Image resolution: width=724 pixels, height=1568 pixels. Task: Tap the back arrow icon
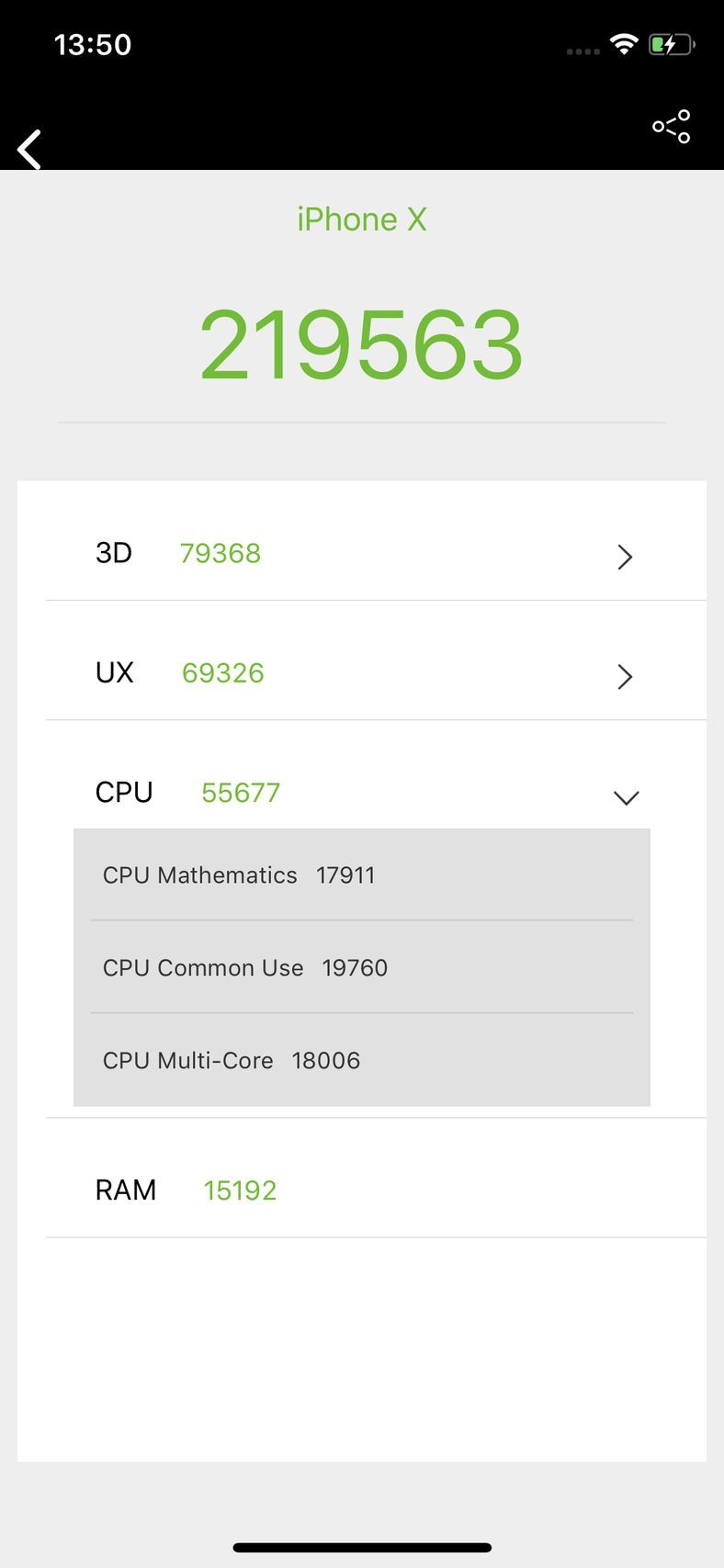coord(29,149)
